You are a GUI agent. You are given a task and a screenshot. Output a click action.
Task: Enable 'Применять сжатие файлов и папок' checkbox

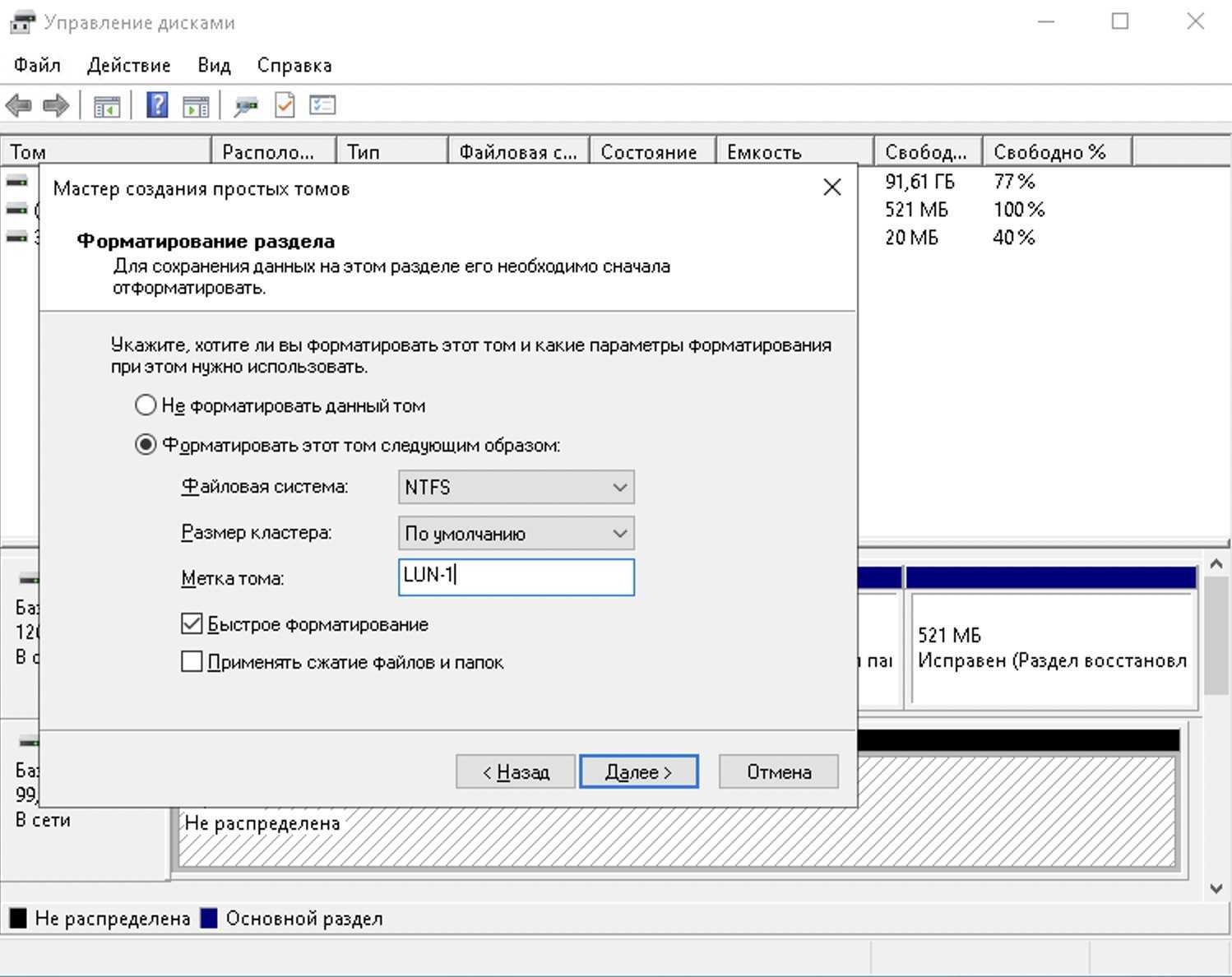192,662
